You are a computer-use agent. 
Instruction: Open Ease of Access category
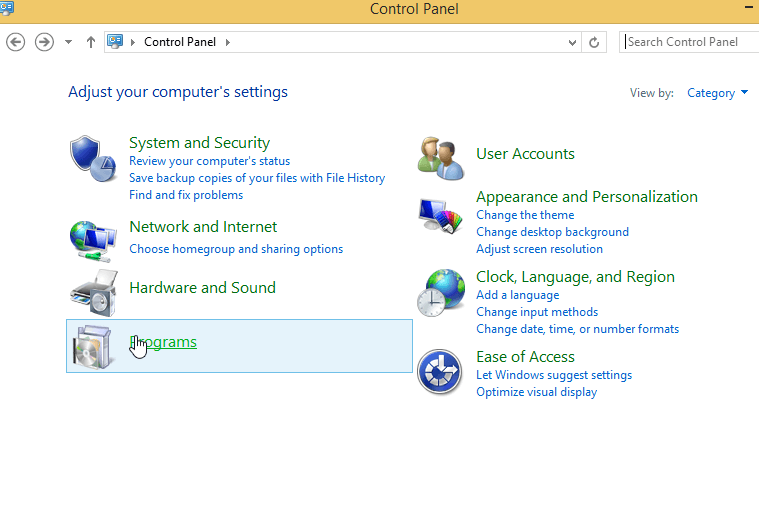coord(525,356)
